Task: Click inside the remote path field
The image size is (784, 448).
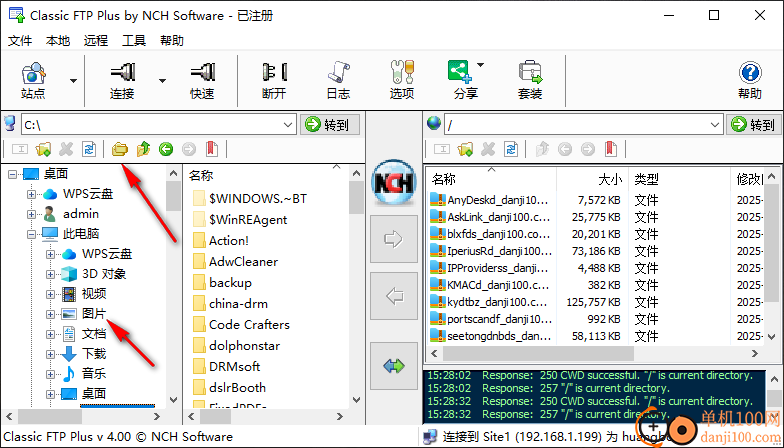Action: tap(577, 124)
